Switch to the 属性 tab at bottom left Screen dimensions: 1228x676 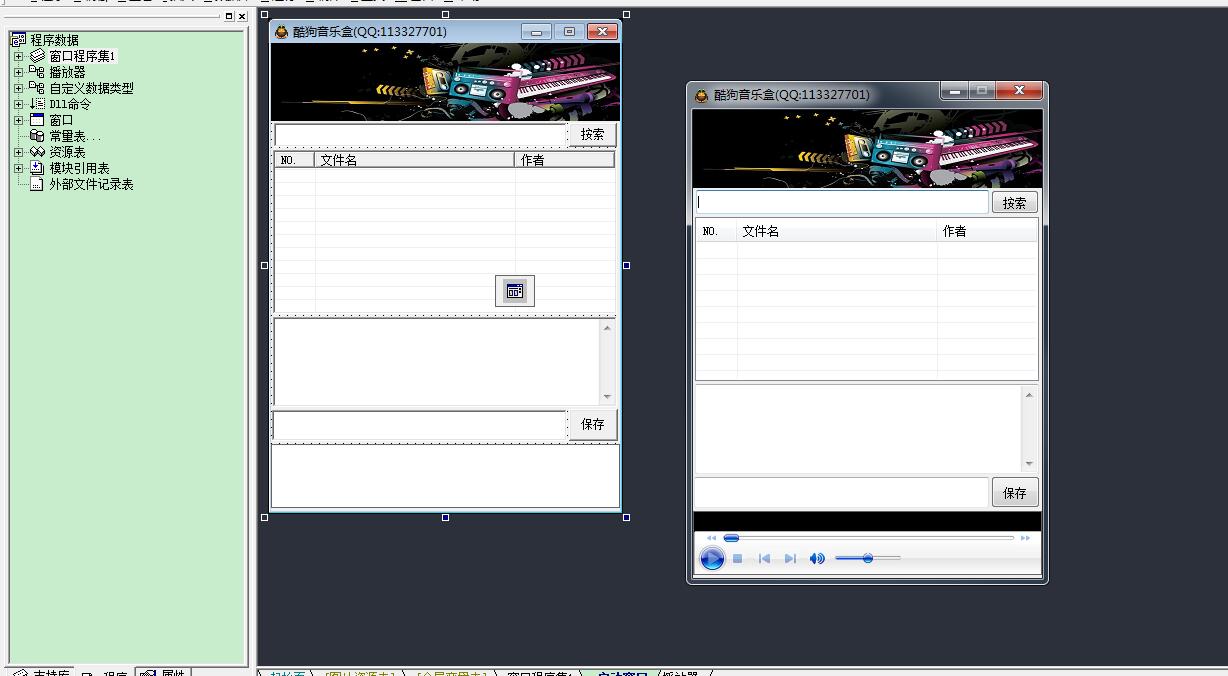click(x=163, y=672)
